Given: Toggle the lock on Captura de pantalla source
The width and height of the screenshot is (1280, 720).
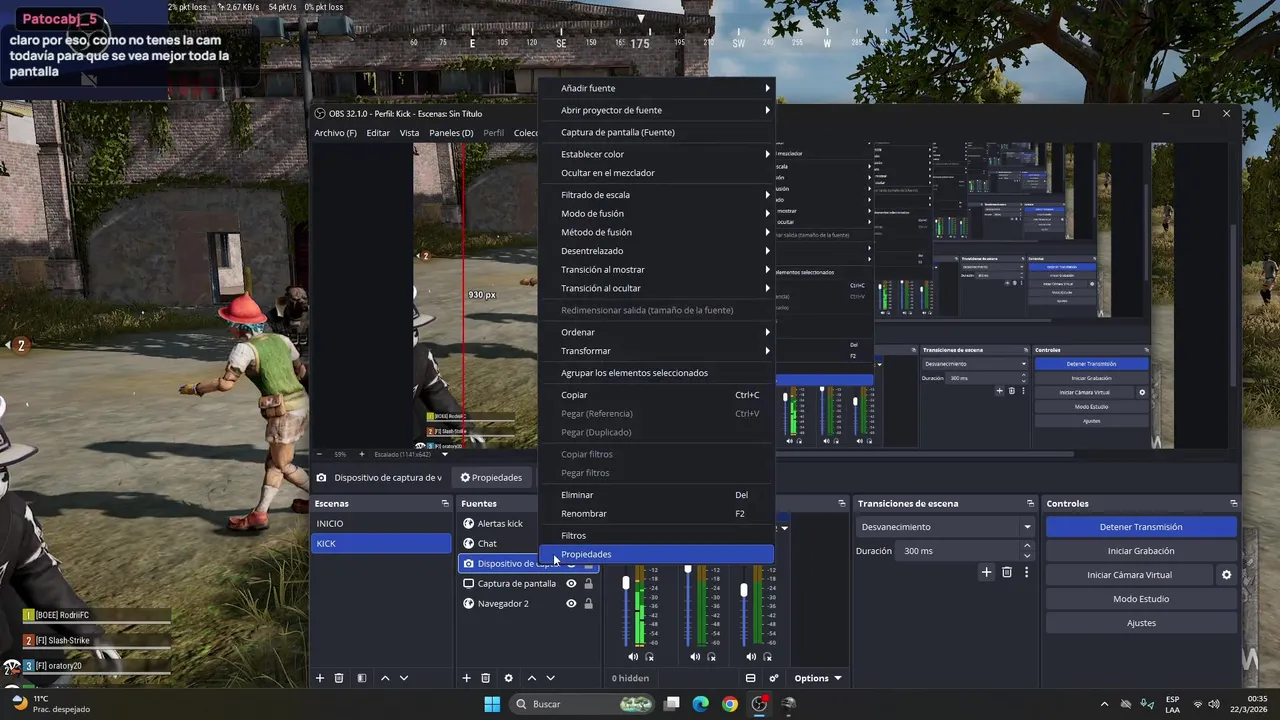Looking at the screenshot, I should (x=588, y=584).
